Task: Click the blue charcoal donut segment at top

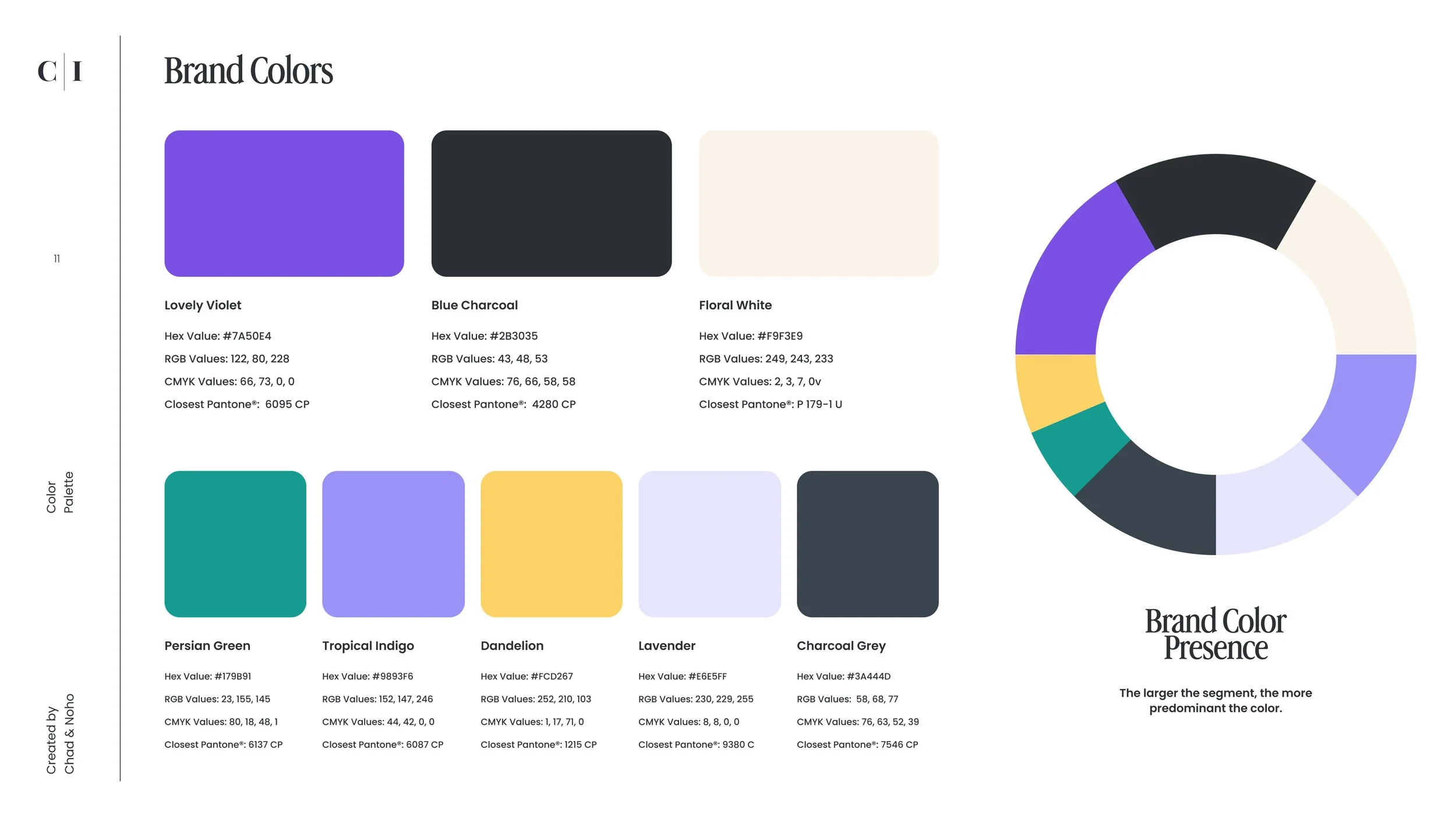Action: click(1216, 195)
